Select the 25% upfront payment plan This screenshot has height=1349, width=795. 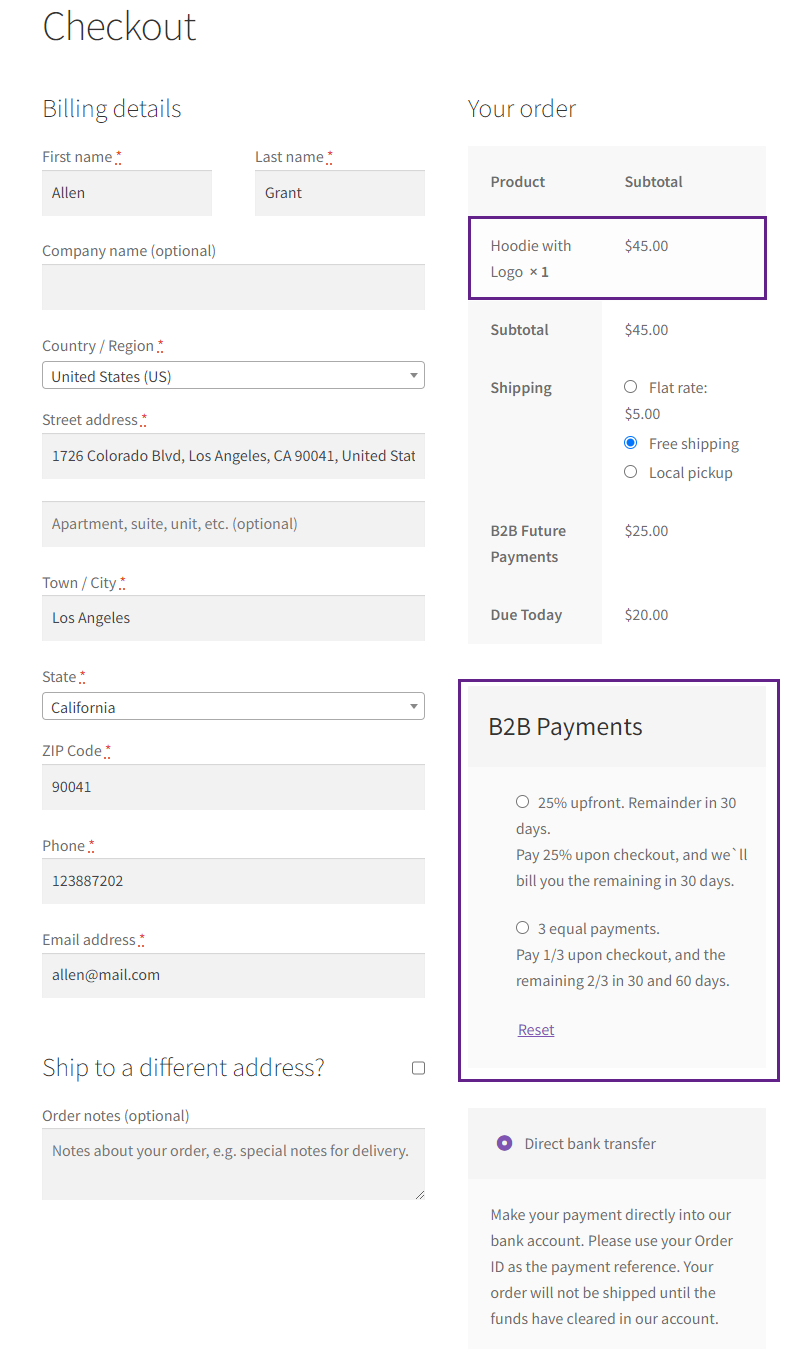click(522, 801)
